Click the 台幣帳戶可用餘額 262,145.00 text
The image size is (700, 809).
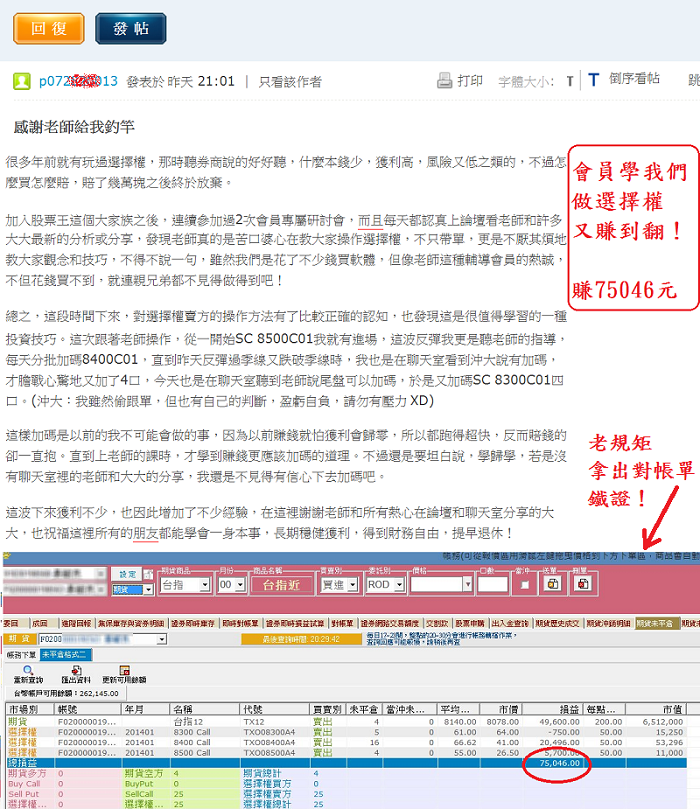(x=66, y=693)
